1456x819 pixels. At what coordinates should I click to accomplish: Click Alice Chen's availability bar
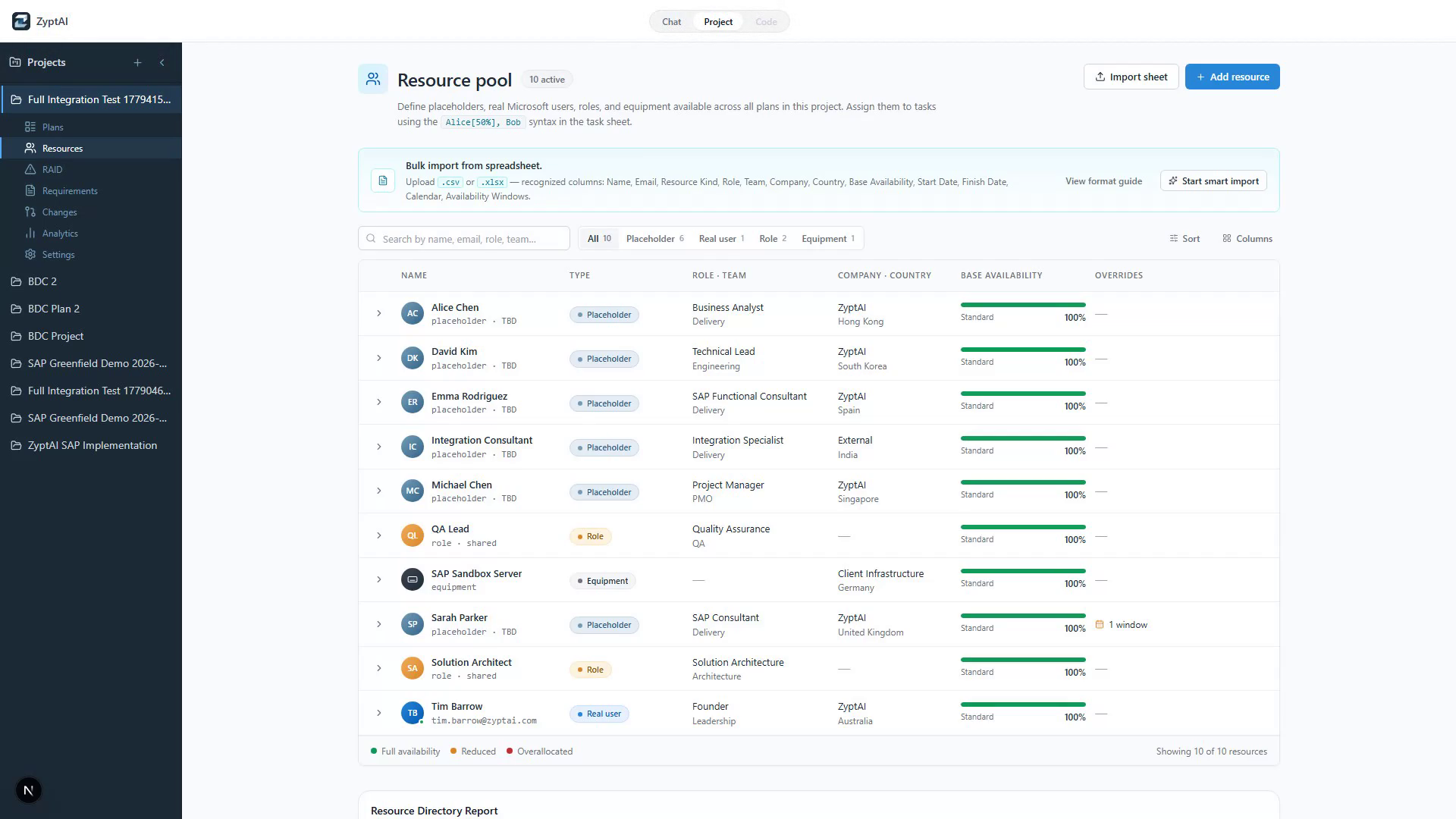pos(1023,305)
